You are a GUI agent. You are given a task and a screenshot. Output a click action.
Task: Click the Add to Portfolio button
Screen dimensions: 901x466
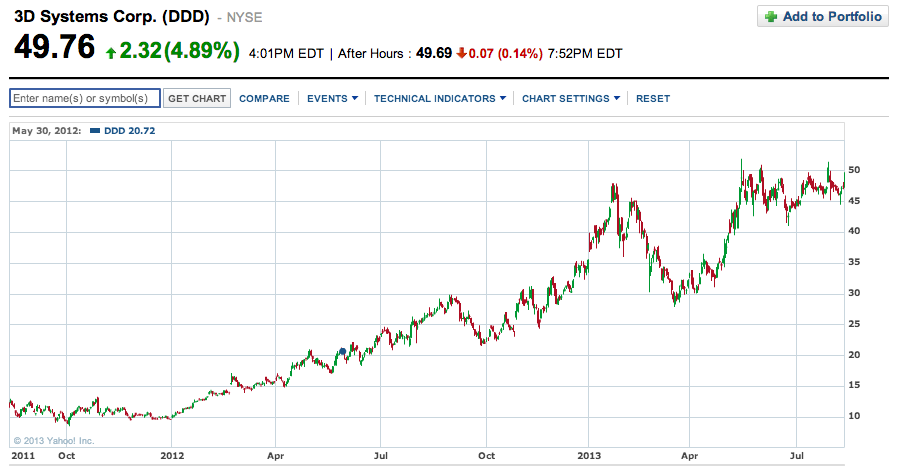pos(823,17)
